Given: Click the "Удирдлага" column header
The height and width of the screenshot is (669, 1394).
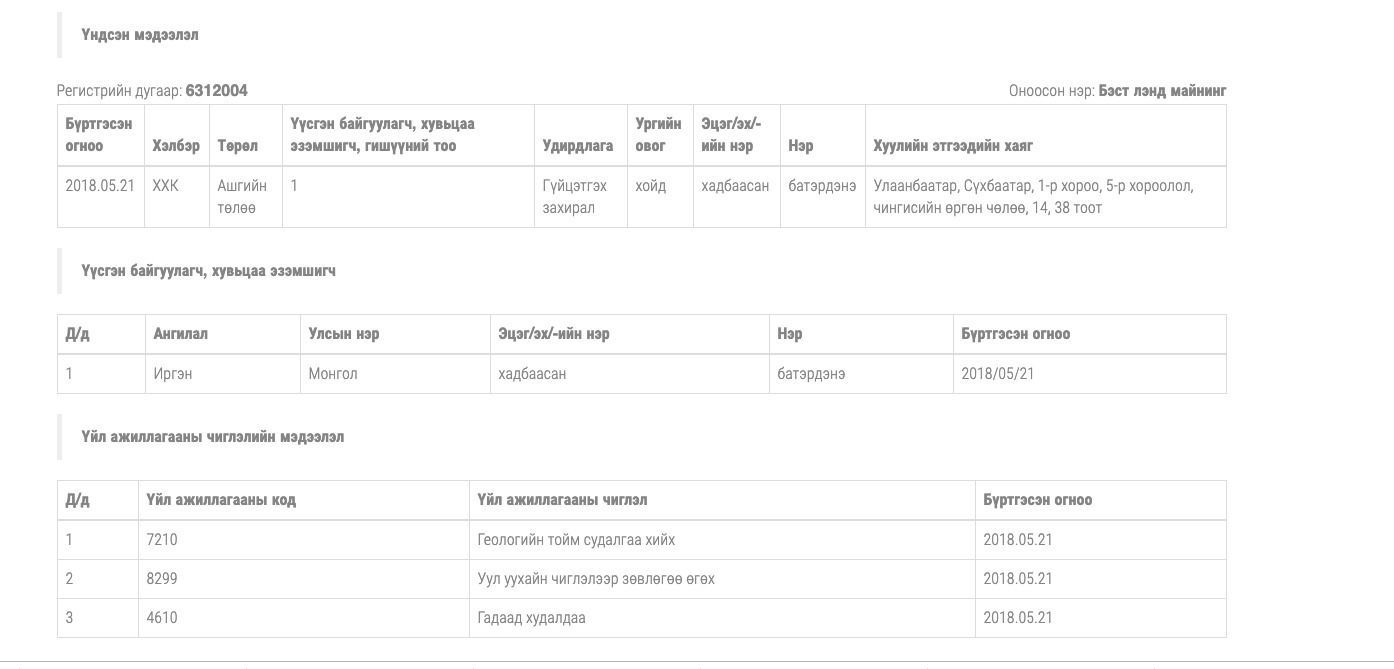Looking at the screenshot, I should pyautogui.click(x=578, y=146).
